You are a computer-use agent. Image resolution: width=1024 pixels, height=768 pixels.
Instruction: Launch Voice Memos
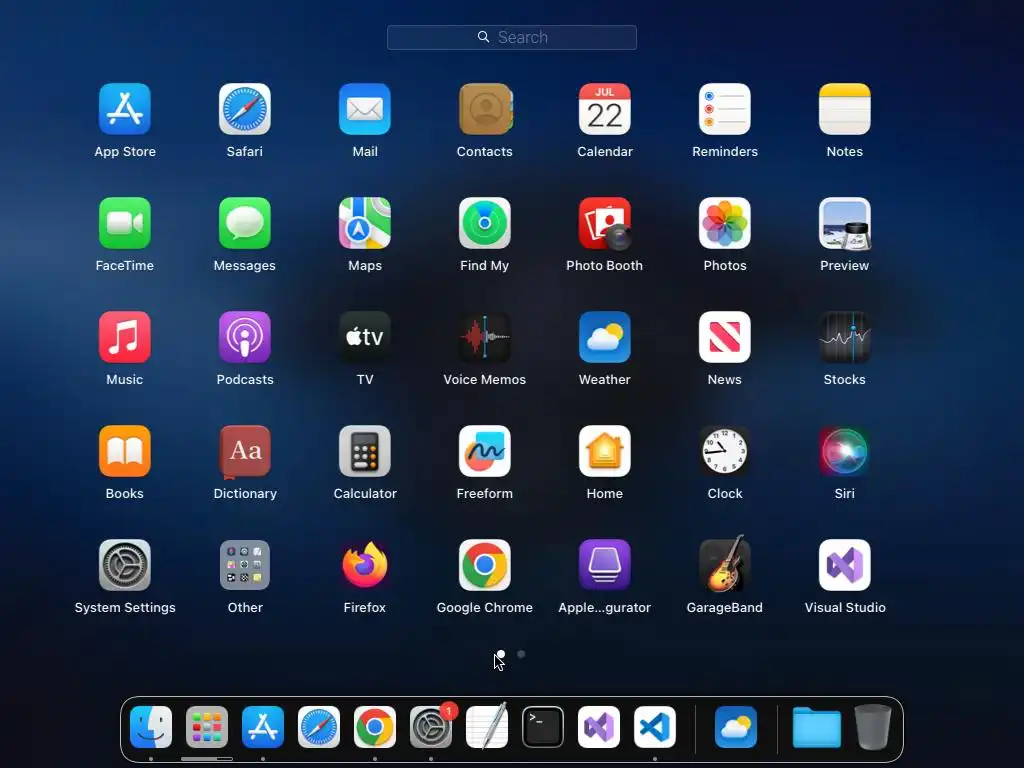(485, 337)
